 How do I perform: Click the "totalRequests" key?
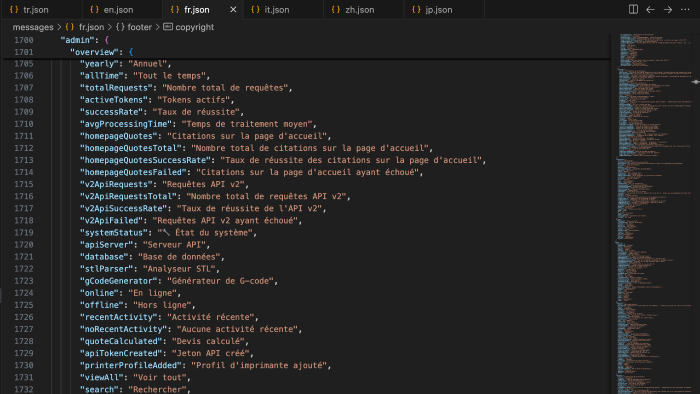pos(116,88)
